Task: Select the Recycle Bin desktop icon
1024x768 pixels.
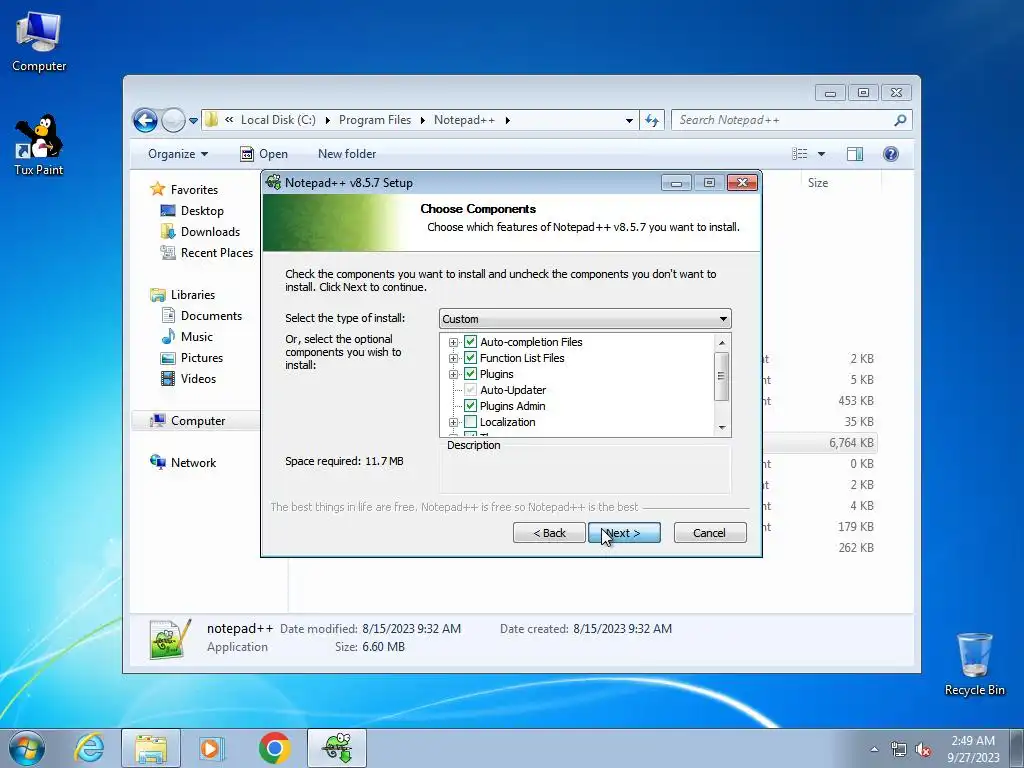Action: tap(974, 664)
